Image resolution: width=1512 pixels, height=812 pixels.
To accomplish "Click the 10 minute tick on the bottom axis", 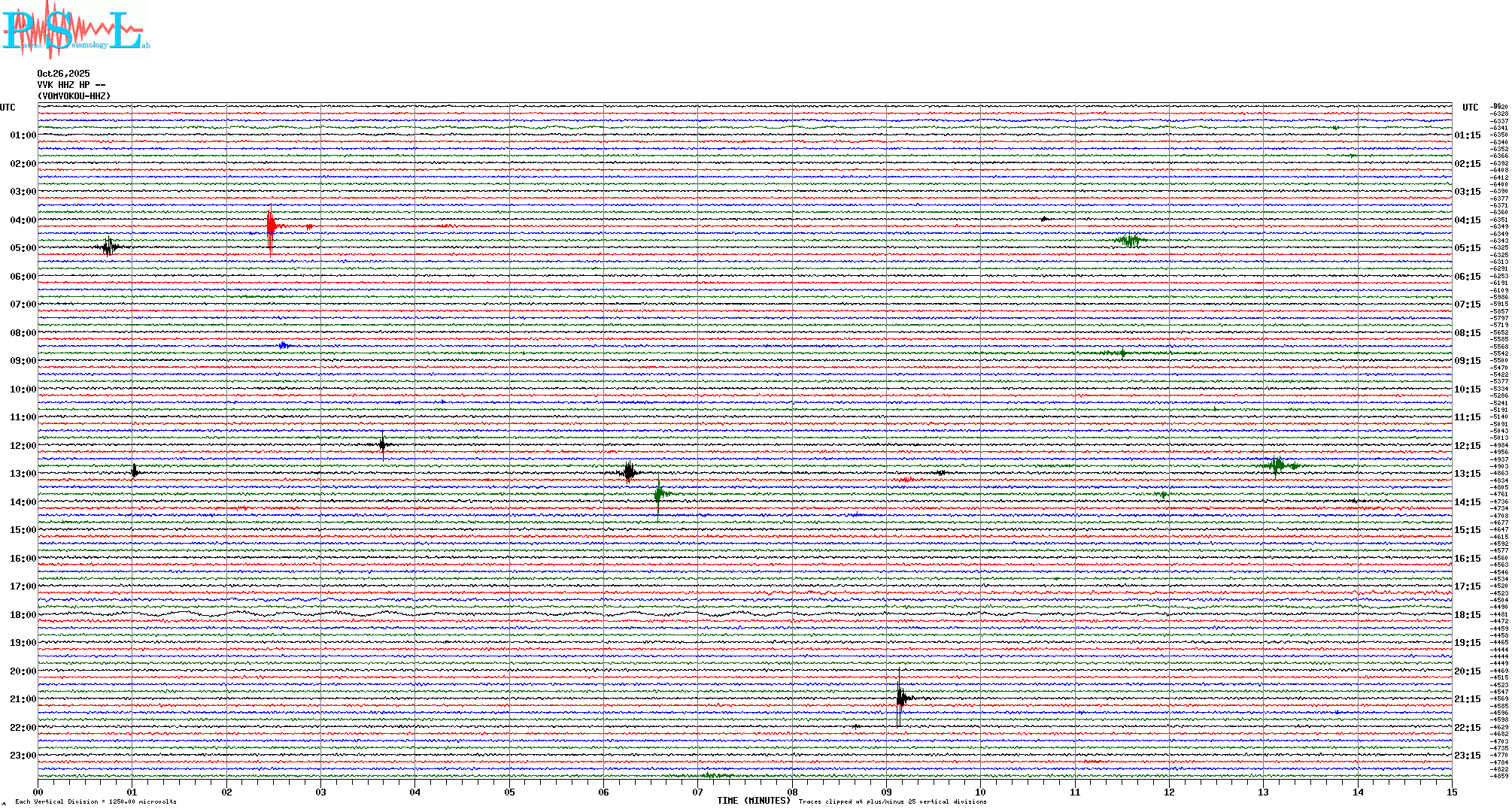I will coord(980,792).
